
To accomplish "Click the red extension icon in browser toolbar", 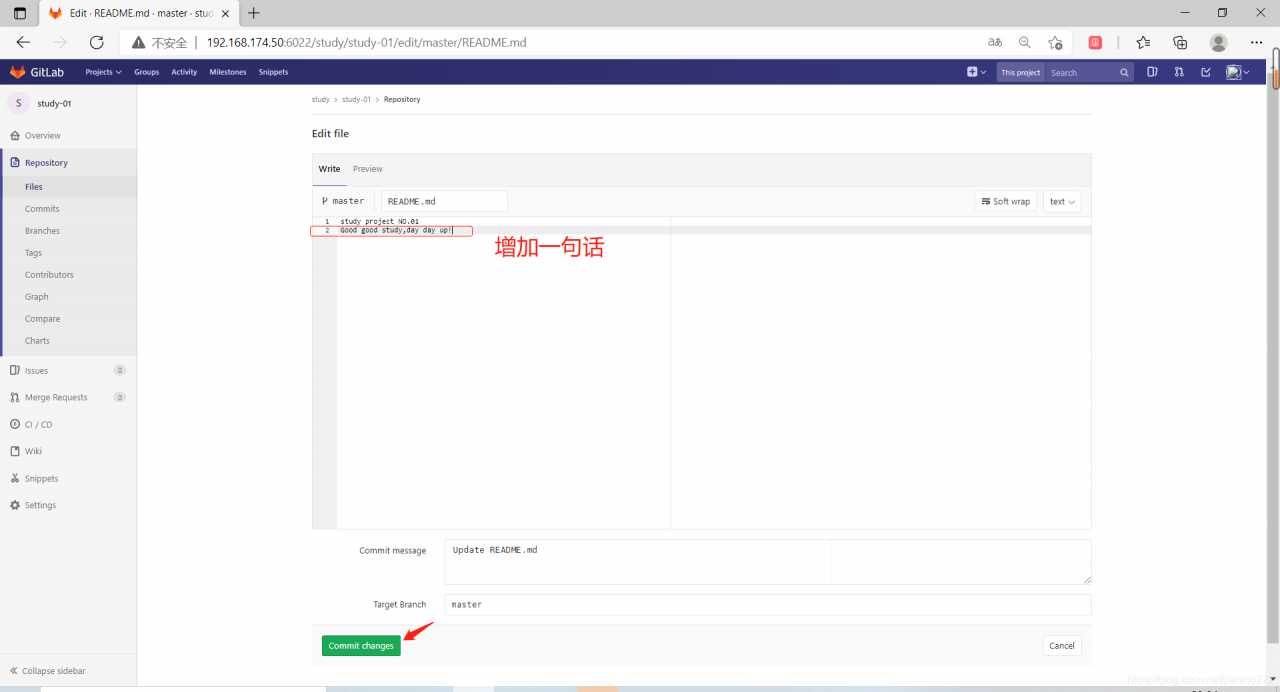I will coord(1095,42).
